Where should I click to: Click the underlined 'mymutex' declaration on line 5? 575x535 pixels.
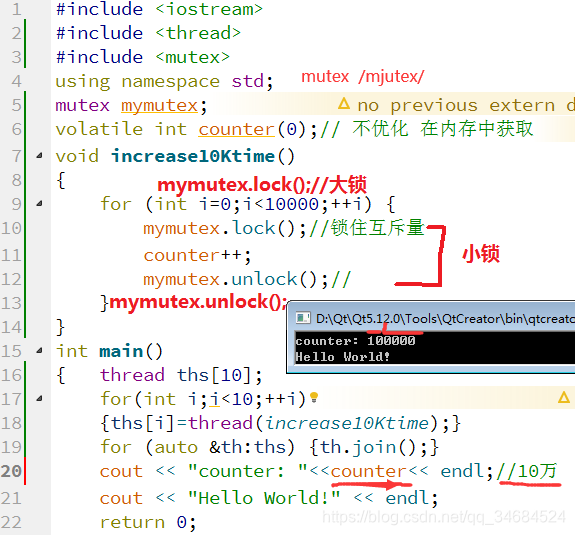[x=160, y=106]
